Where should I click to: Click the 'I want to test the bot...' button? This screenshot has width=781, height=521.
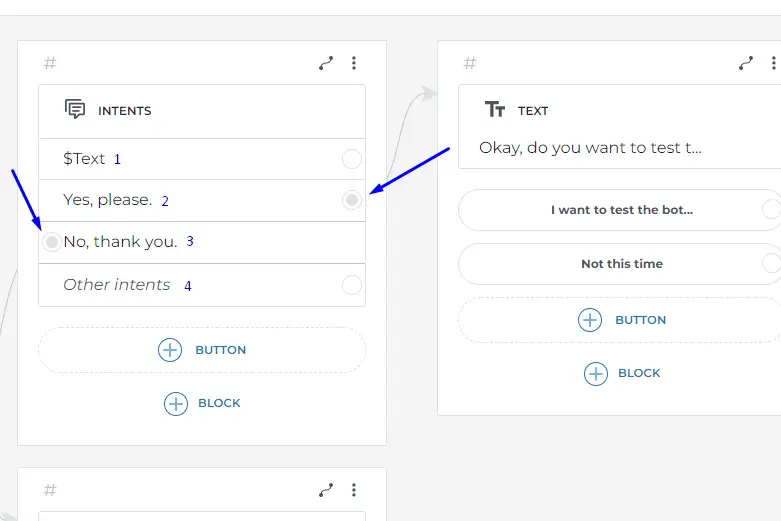(x=621, y=210)
